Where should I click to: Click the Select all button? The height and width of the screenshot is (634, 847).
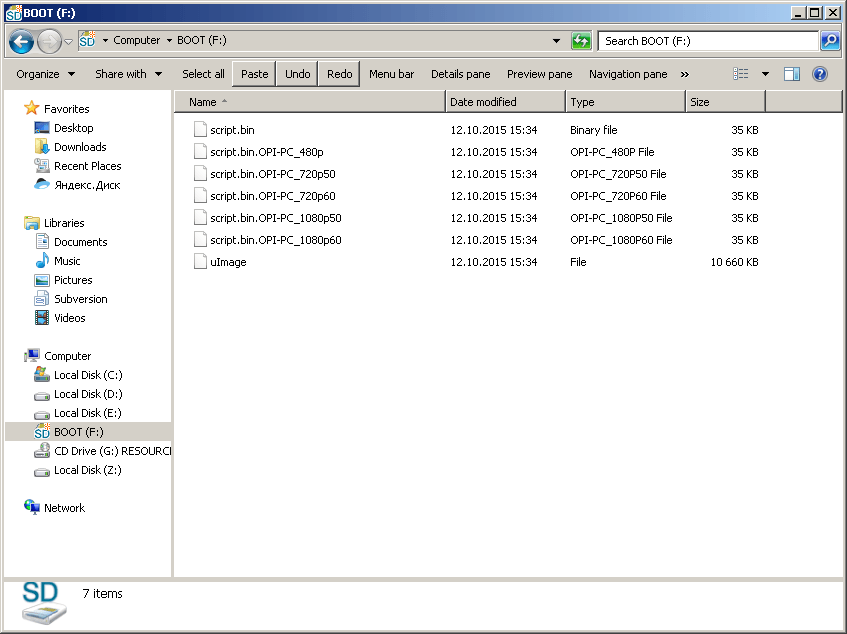203,74
